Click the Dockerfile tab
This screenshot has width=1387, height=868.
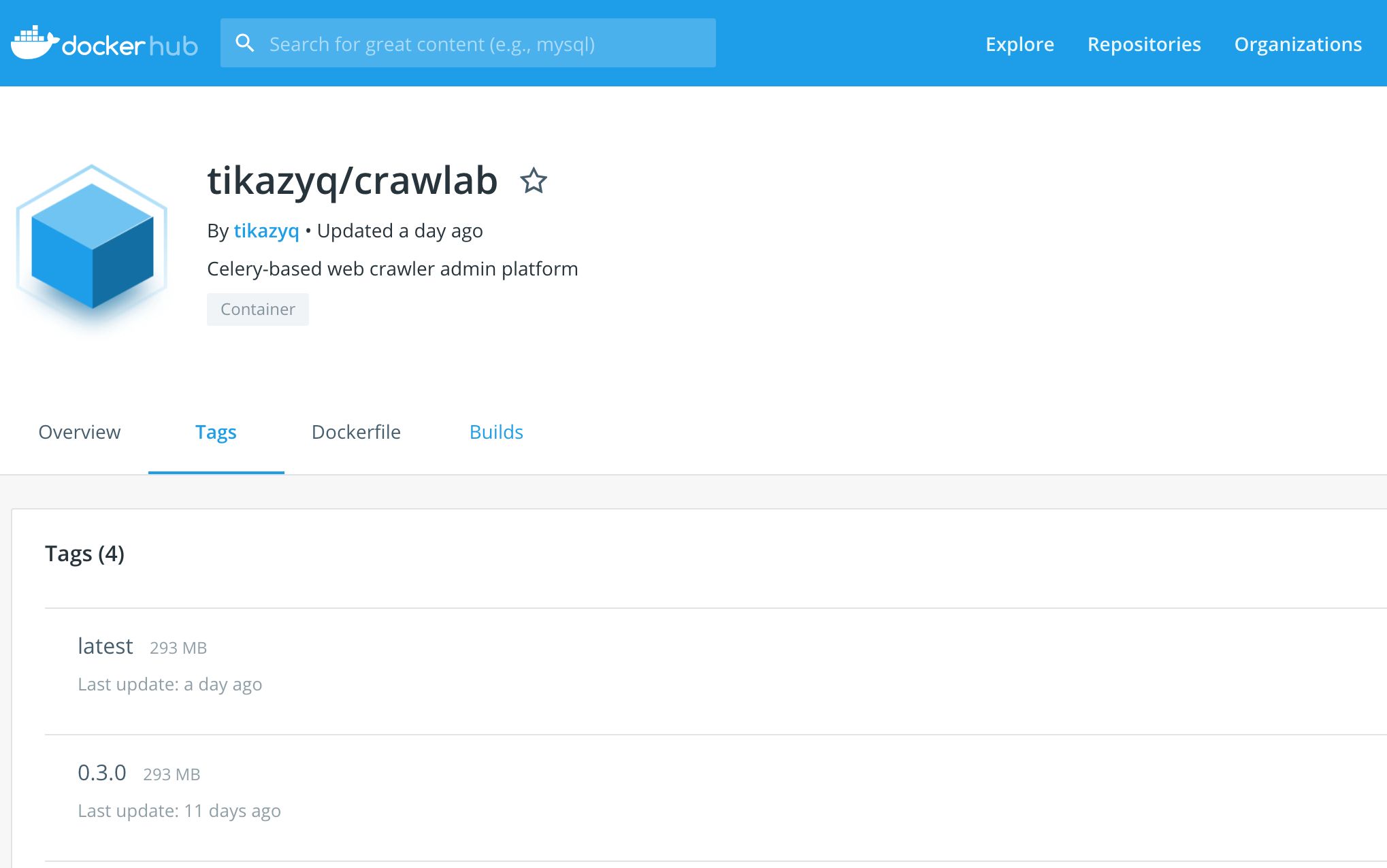[357, 431]
